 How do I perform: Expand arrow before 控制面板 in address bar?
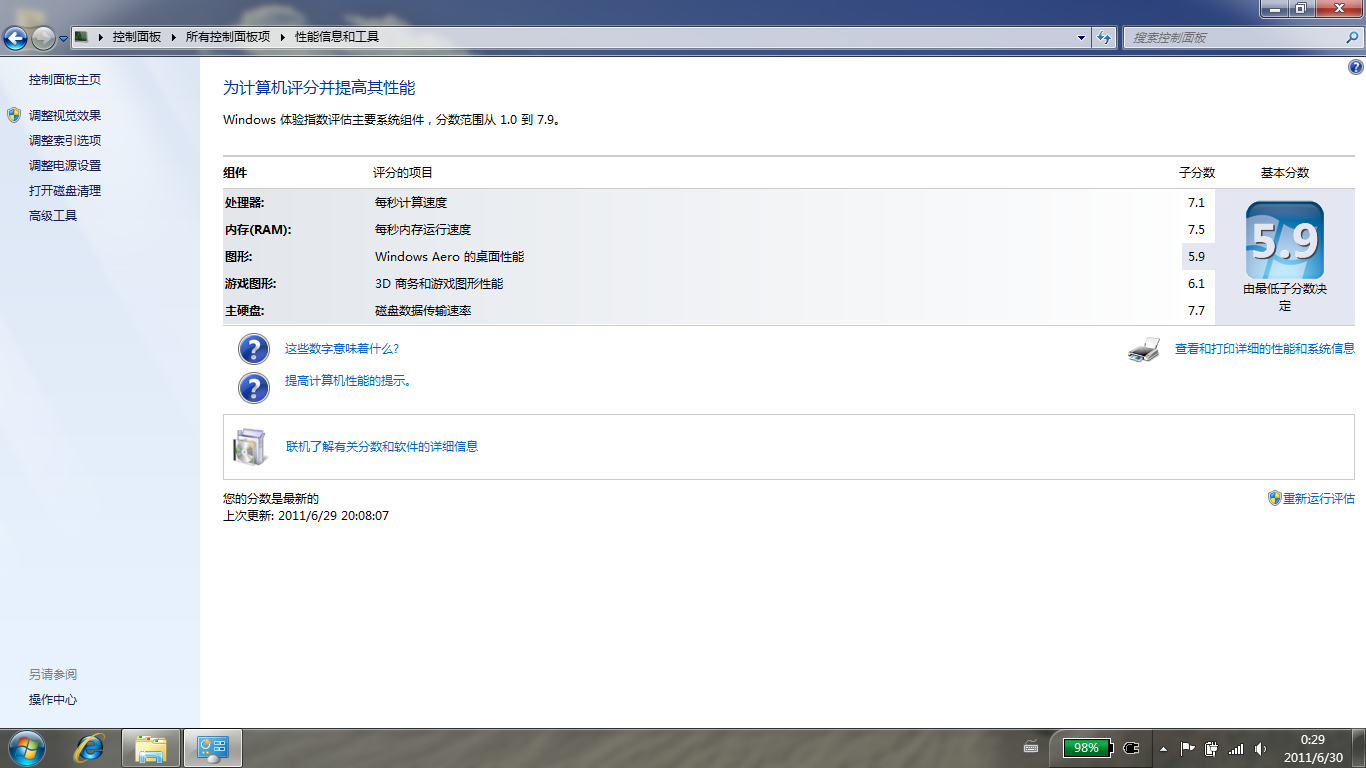100,37
